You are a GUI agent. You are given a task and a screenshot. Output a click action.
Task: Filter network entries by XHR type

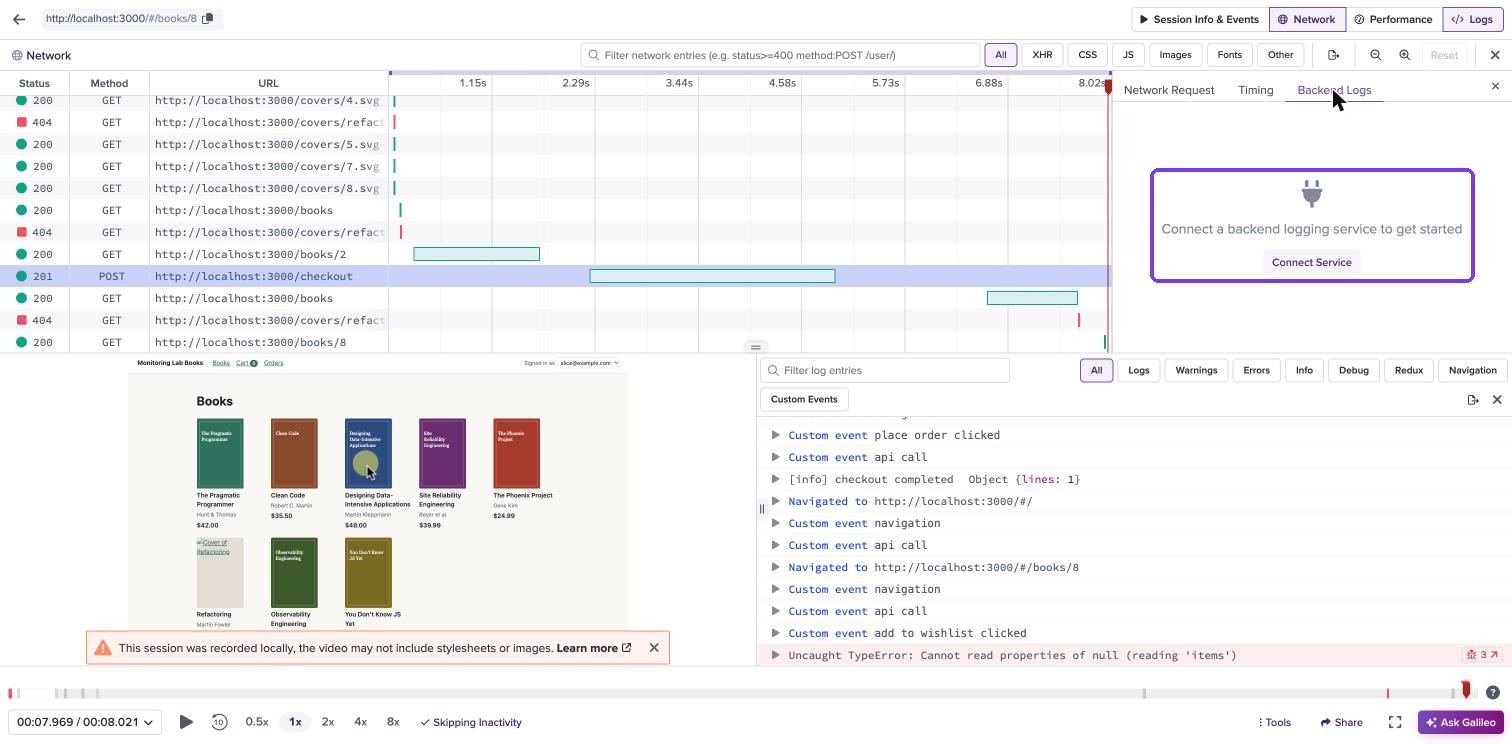pyautogui.click(x=1042, y=55)
